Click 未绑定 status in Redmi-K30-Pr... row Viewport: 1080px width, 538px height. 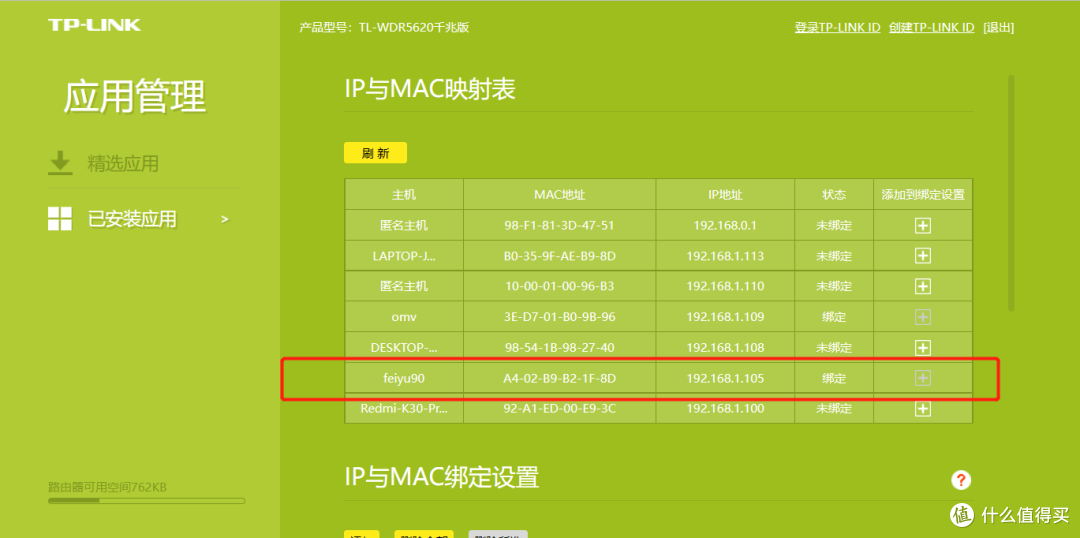(x=834, y=408)
